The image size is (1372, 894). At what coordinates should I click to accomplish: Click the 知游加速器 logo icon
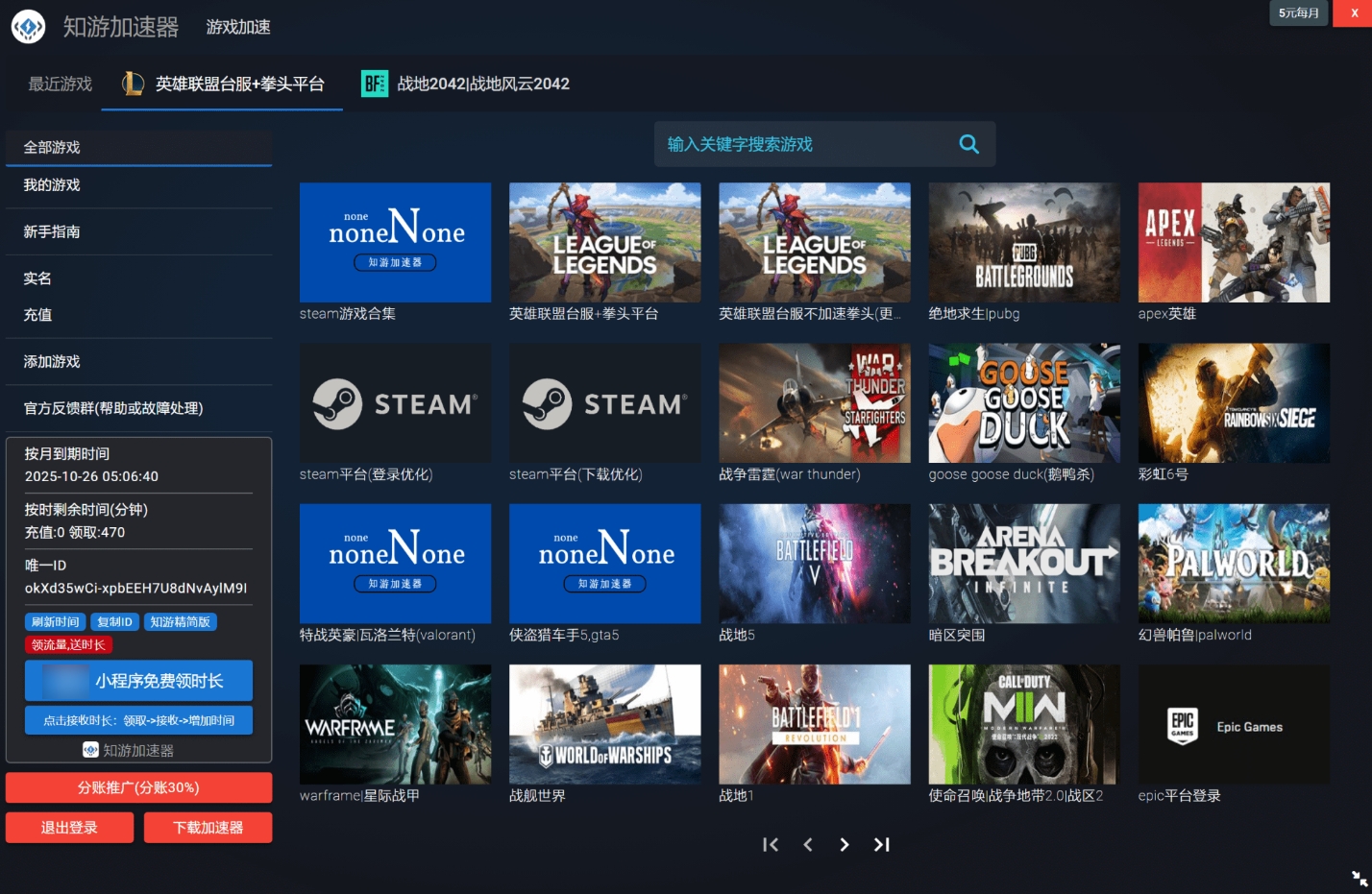click(x=28, y=27)
